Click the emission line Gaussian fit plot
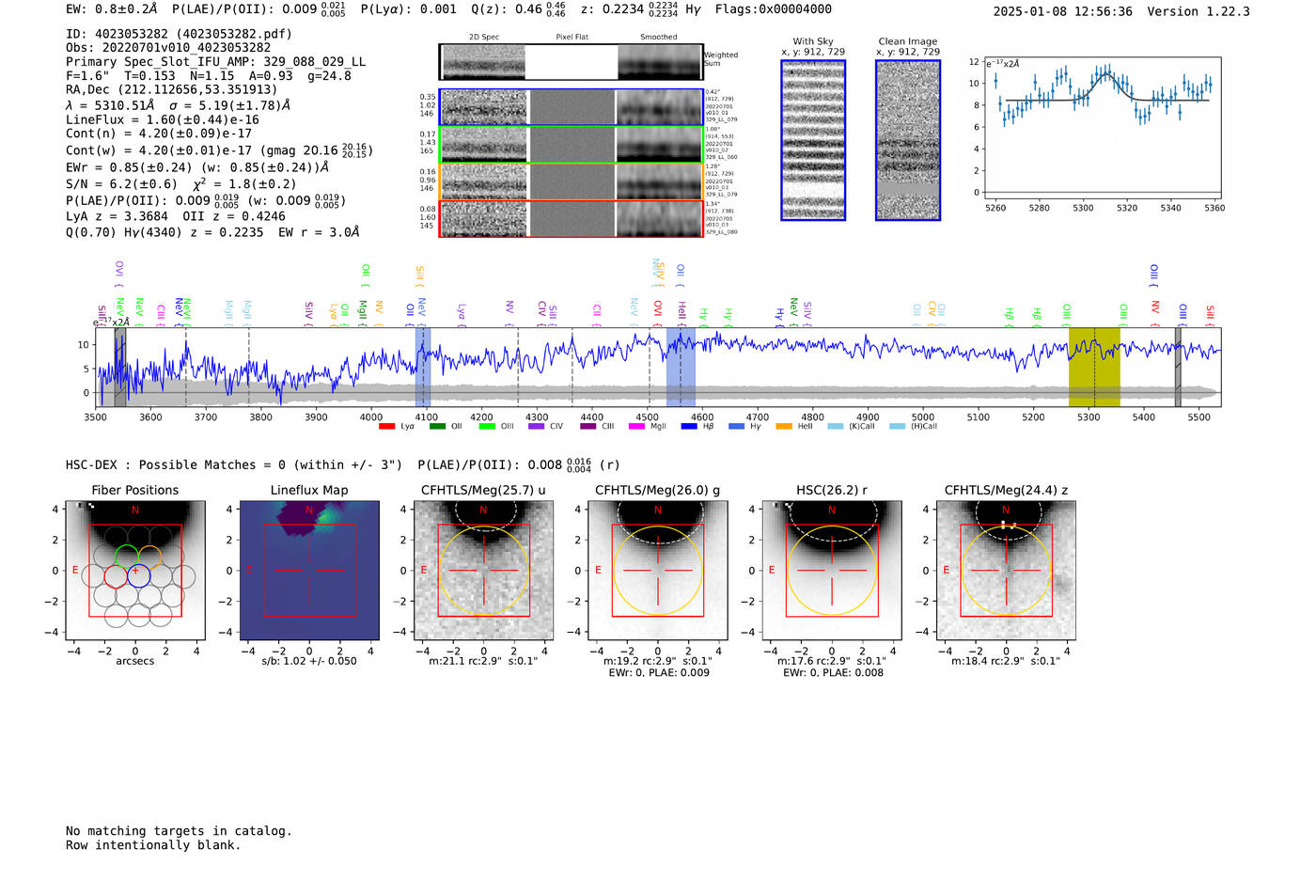 point(1104,128)
